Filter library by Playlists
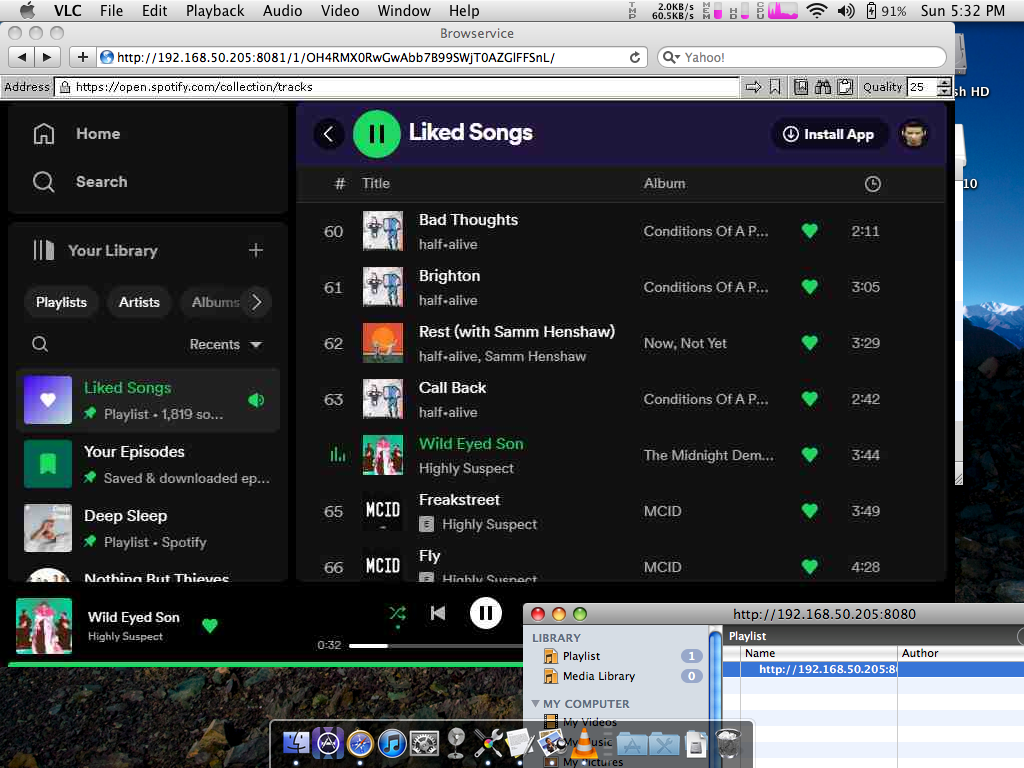This screenshot has height=768, width=1024. (x=61, y=302)
